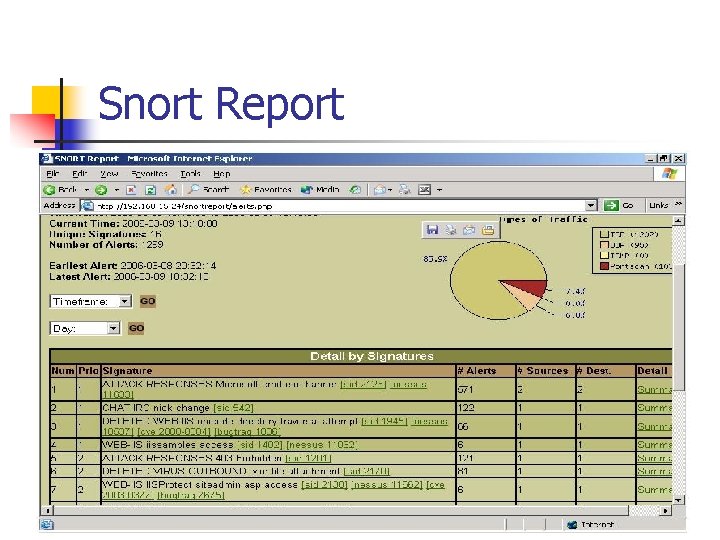This screenshot has height=540, width=720.
Task: Open the Search pane with the magnifier icon
Action: pyautogui.click(x=194, y=189)
